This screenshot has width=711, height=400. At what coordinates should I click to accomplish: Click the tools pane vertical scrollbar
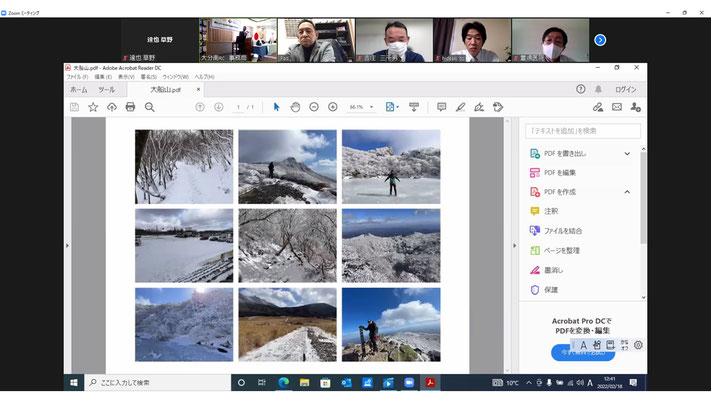point(643,198)
